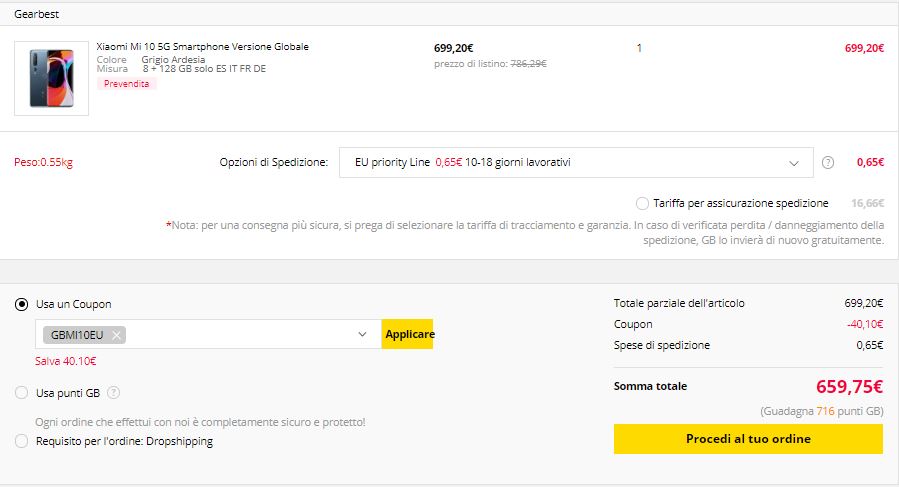Viewport: 899px width, 487px height.
Task: Click the Coupon discount -40,10€ value
Action: coord(865,324)
